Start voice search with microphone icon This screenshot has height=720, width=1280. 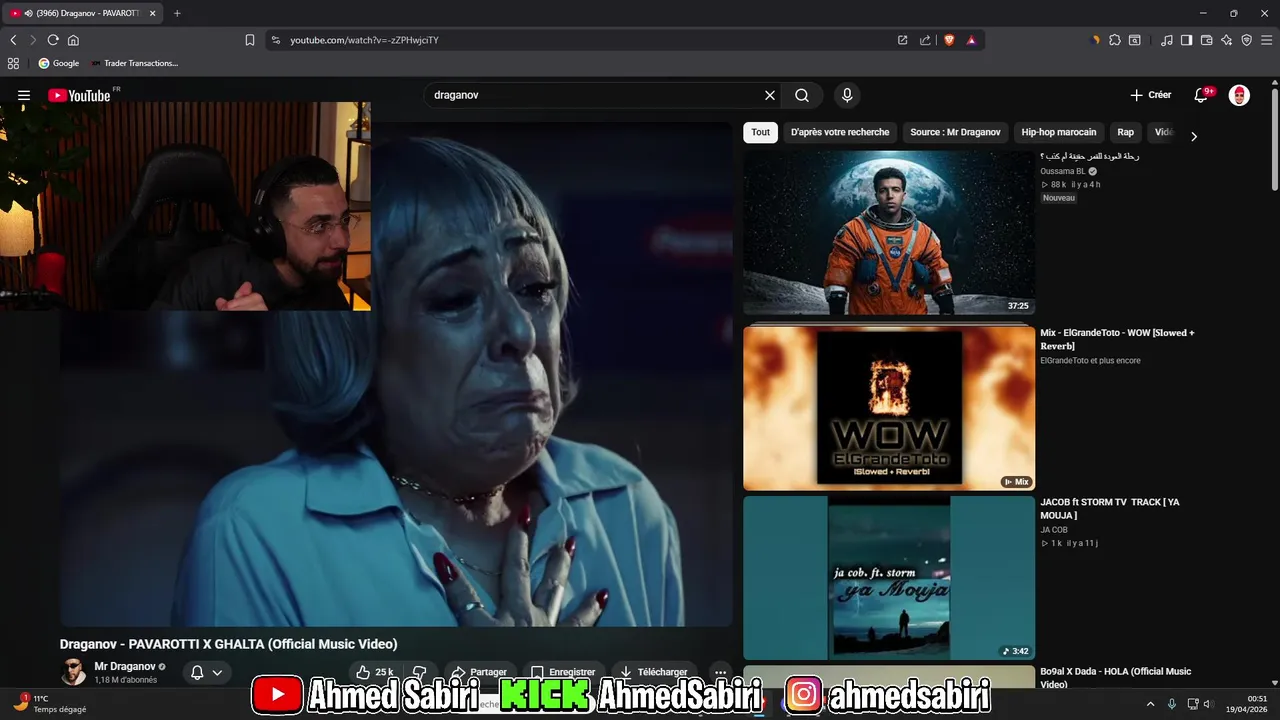click(x=847, y=95)
